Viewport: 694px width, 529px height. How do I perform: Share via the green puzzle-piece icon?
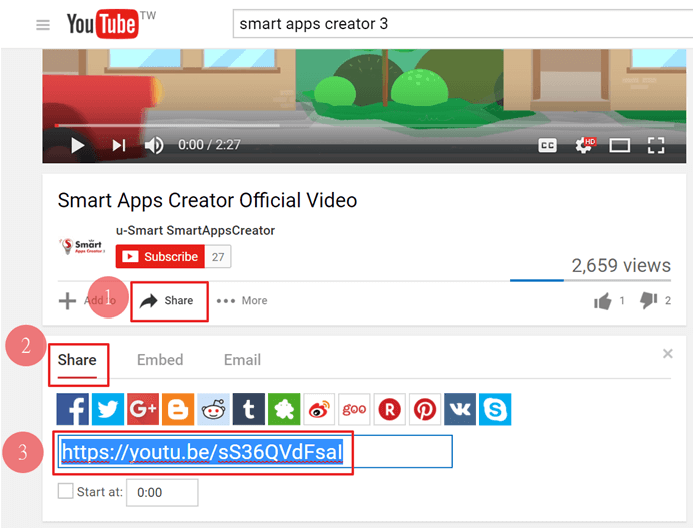[284, 409]
